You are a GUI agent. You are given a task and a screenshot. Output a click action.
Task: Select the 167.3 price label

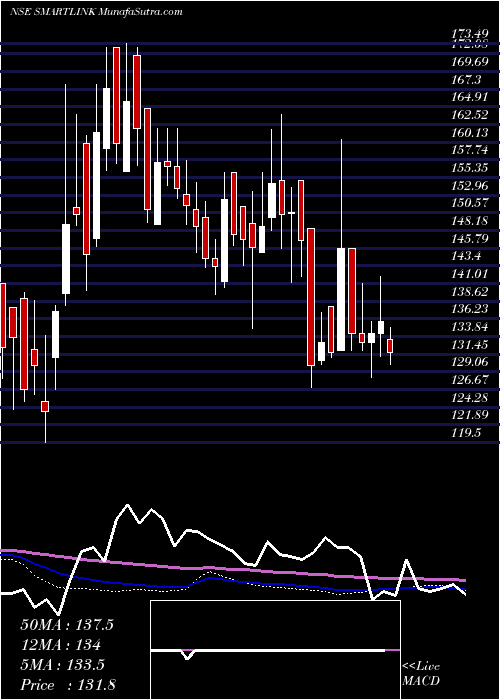coord(466,79)
